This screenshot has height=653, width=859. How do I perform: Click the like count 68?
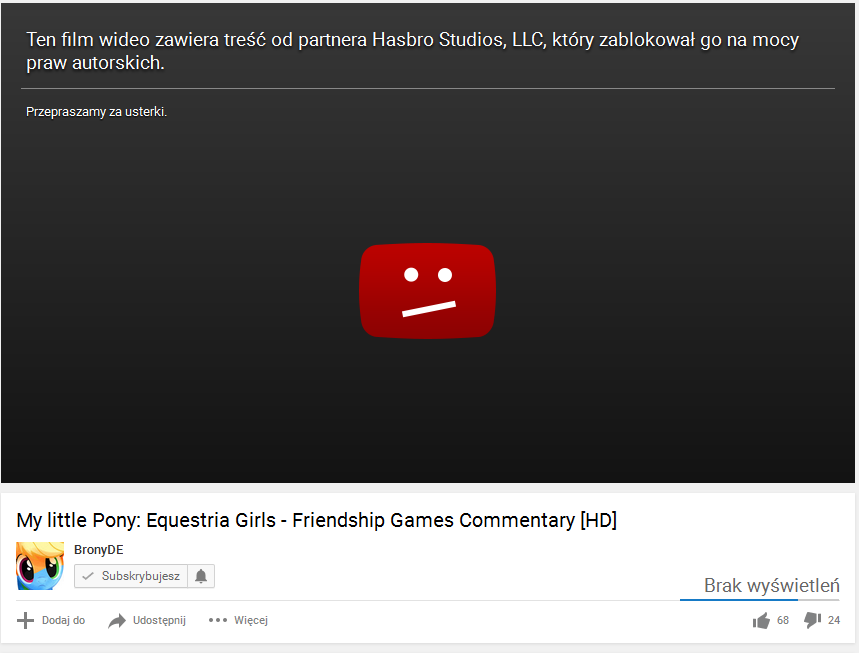click(x=783, y=620)
